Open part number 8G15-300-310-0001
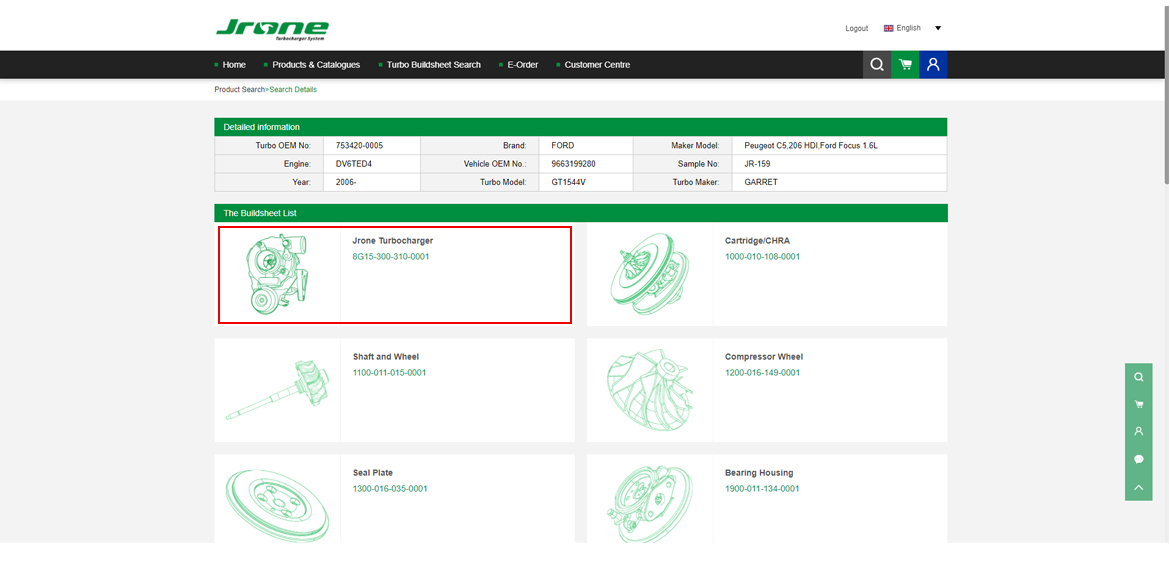 click(391, 257)
